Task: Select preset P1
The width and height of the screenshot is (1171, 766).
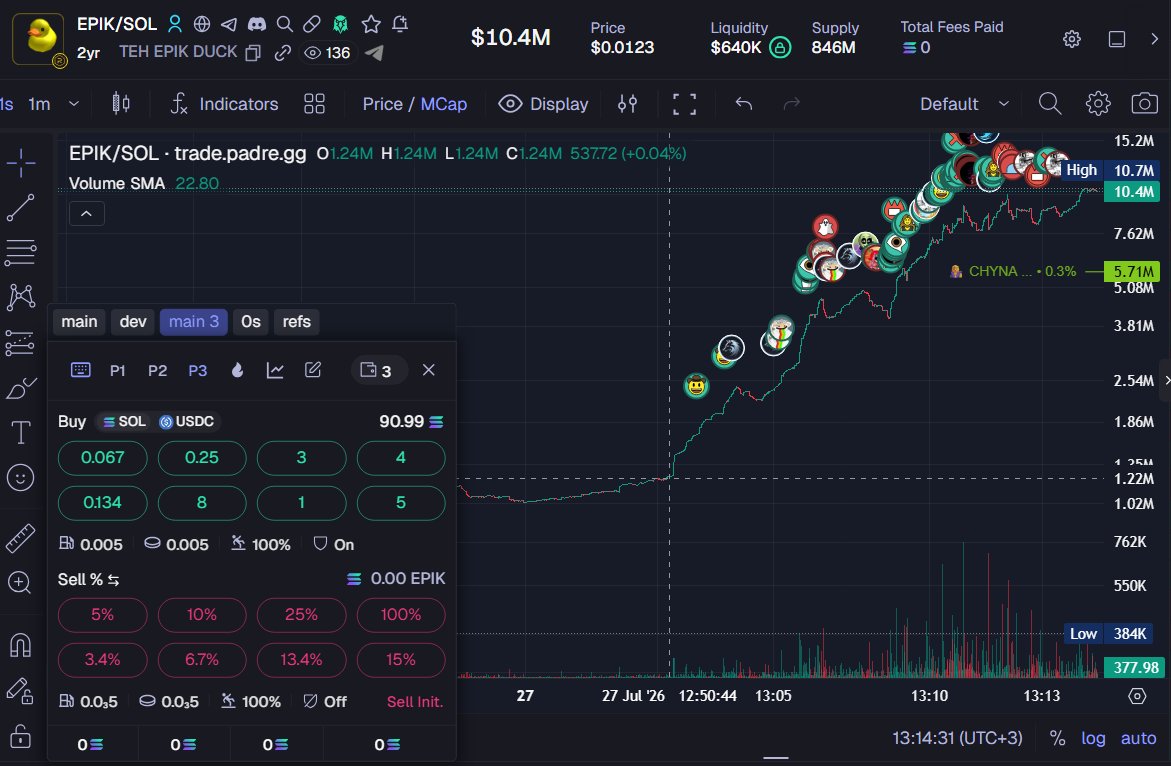Action: point(117,371)
